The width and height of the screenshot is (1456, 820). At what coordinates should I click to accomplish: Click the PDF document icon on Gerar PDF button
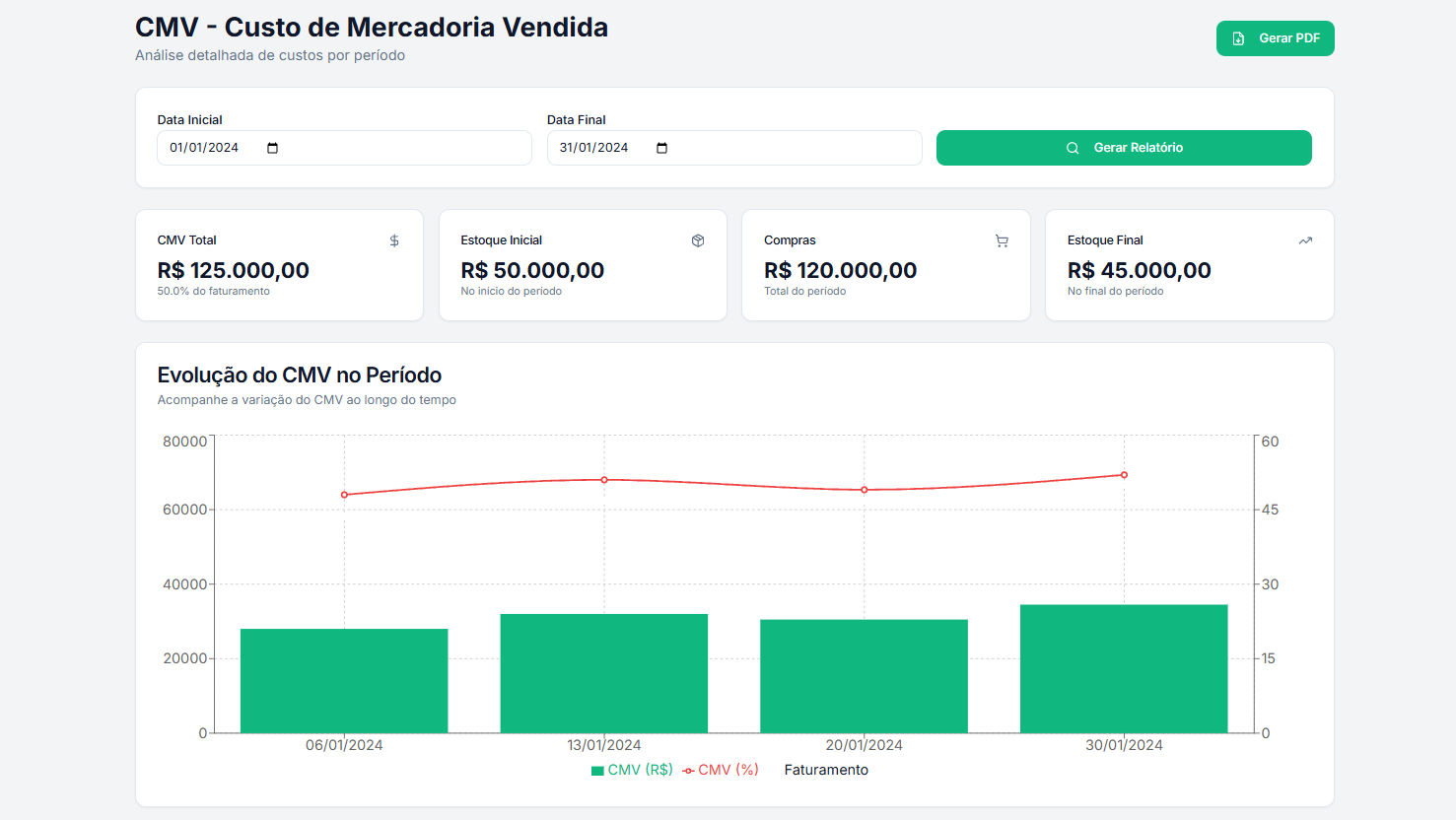(x=1237, y=37)
